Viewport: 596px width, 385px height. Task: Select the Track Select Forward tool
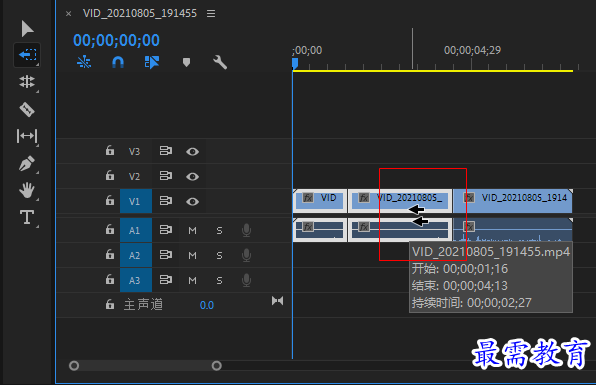pyautogui.click(x=27, y=55)
